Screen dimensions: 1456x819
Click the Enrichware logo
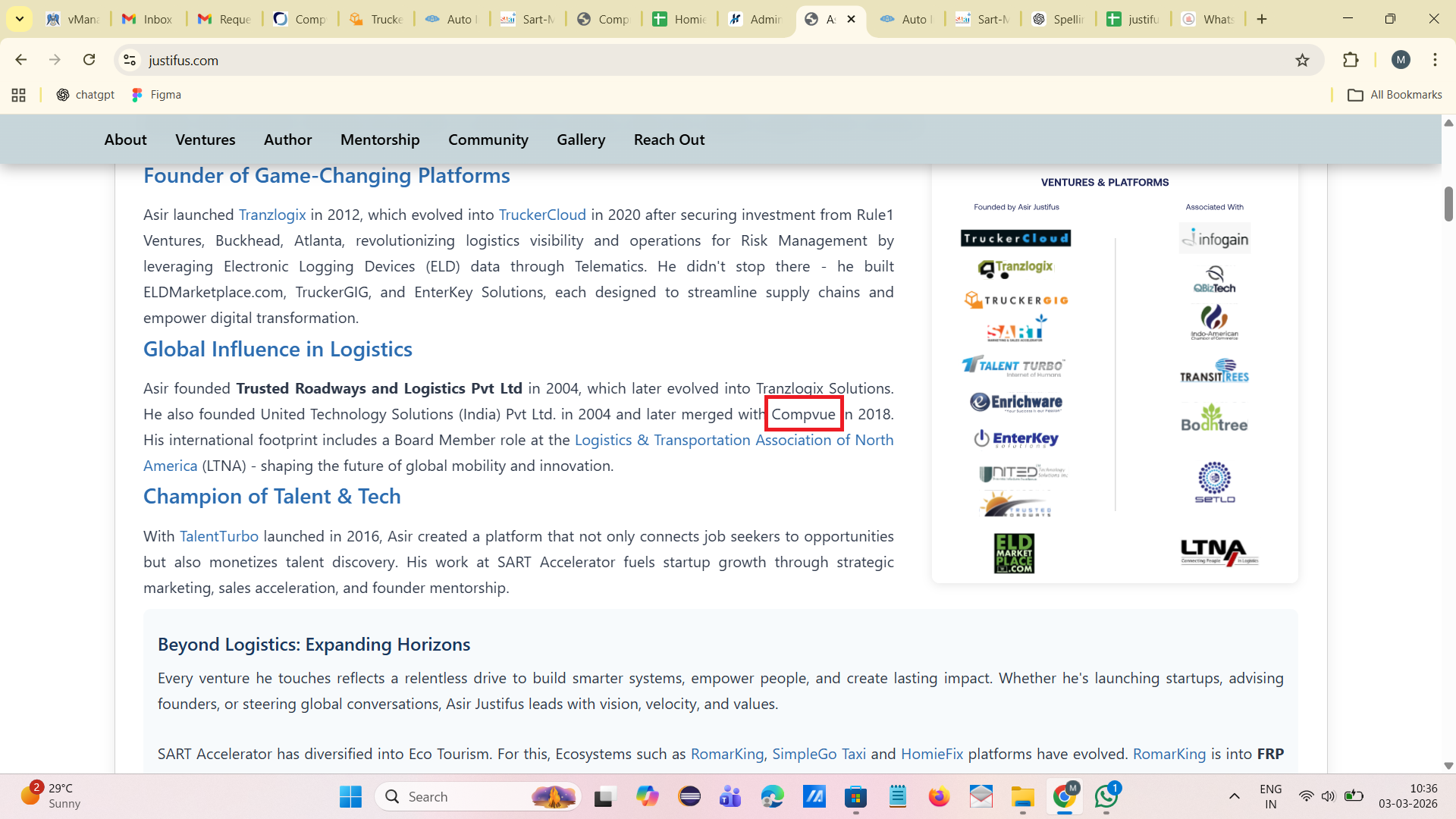coord(1016,402)
